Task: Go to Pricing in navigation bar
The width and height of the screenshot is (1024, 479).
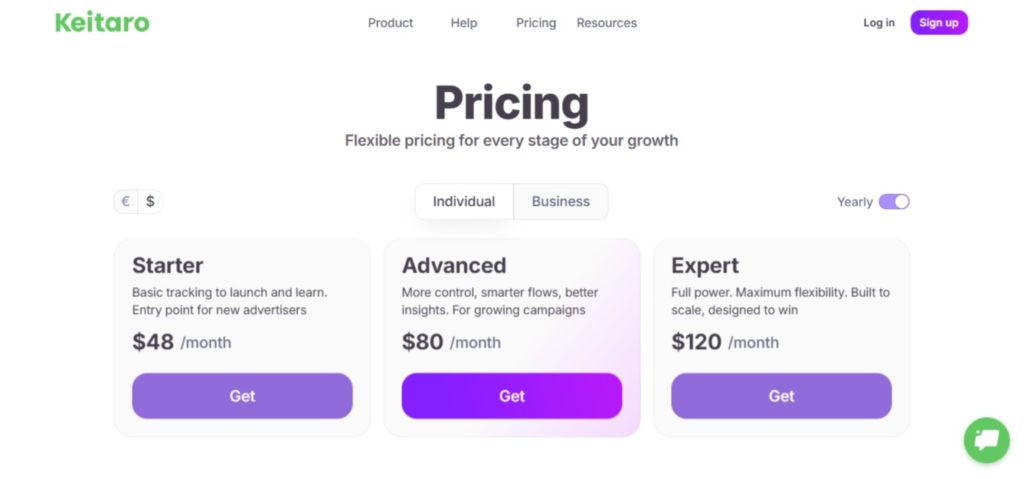Action: (x=536, y=23)
